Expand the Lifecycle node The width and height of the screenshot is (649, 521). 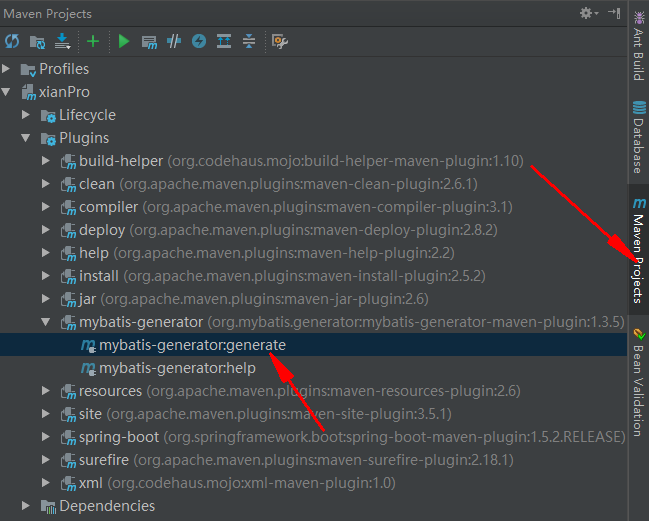click(x=26, y=115)
